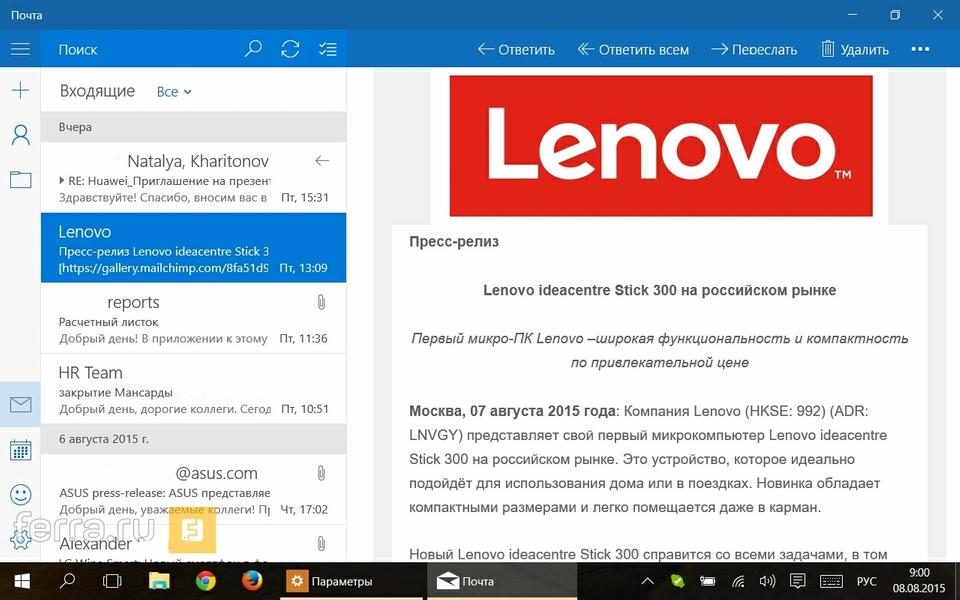Open accounts via person icon
960x600 pixels.
coord(20,135)
